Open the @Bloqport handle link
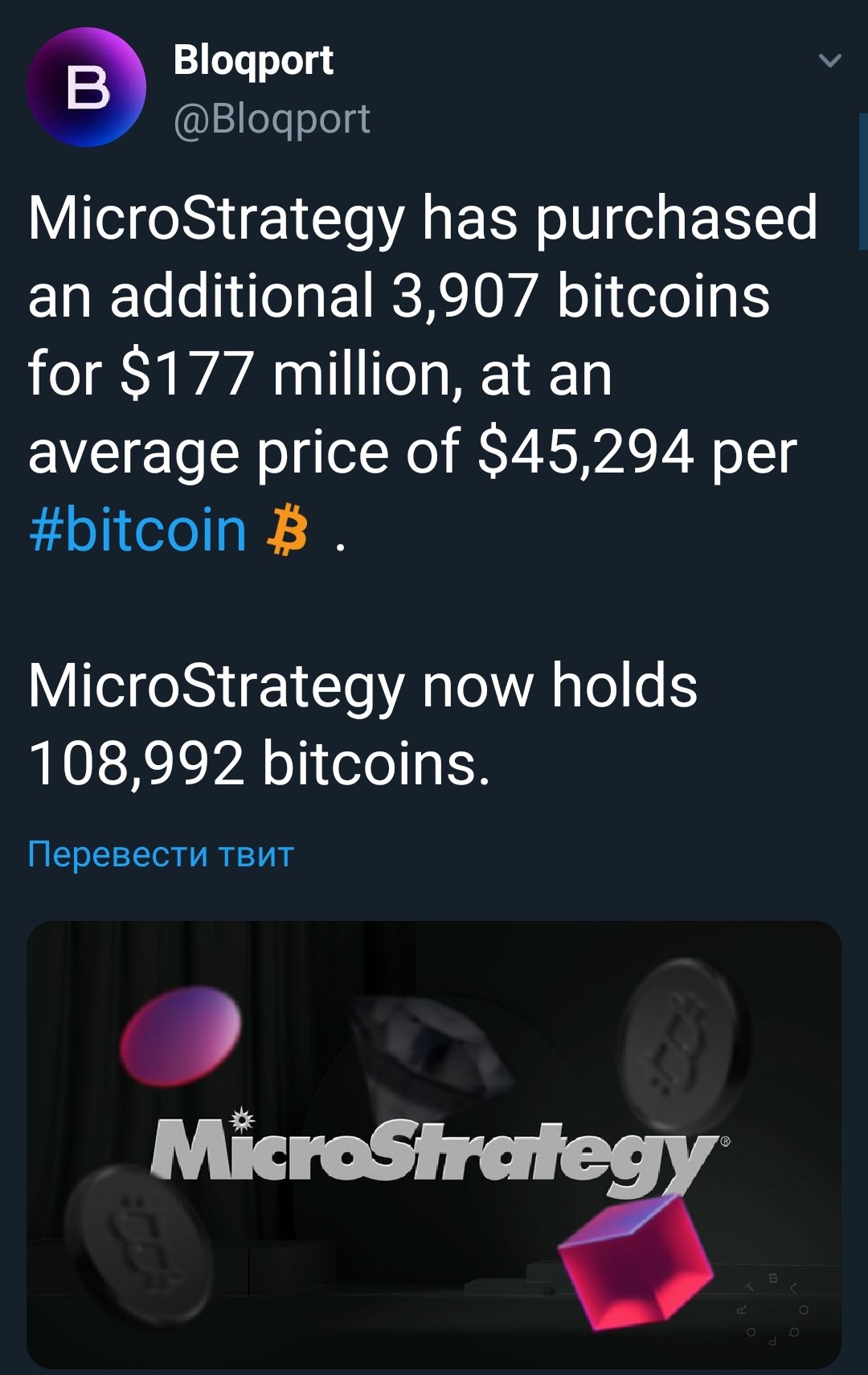Screen dimensions: 868x1375 (272, 120)
